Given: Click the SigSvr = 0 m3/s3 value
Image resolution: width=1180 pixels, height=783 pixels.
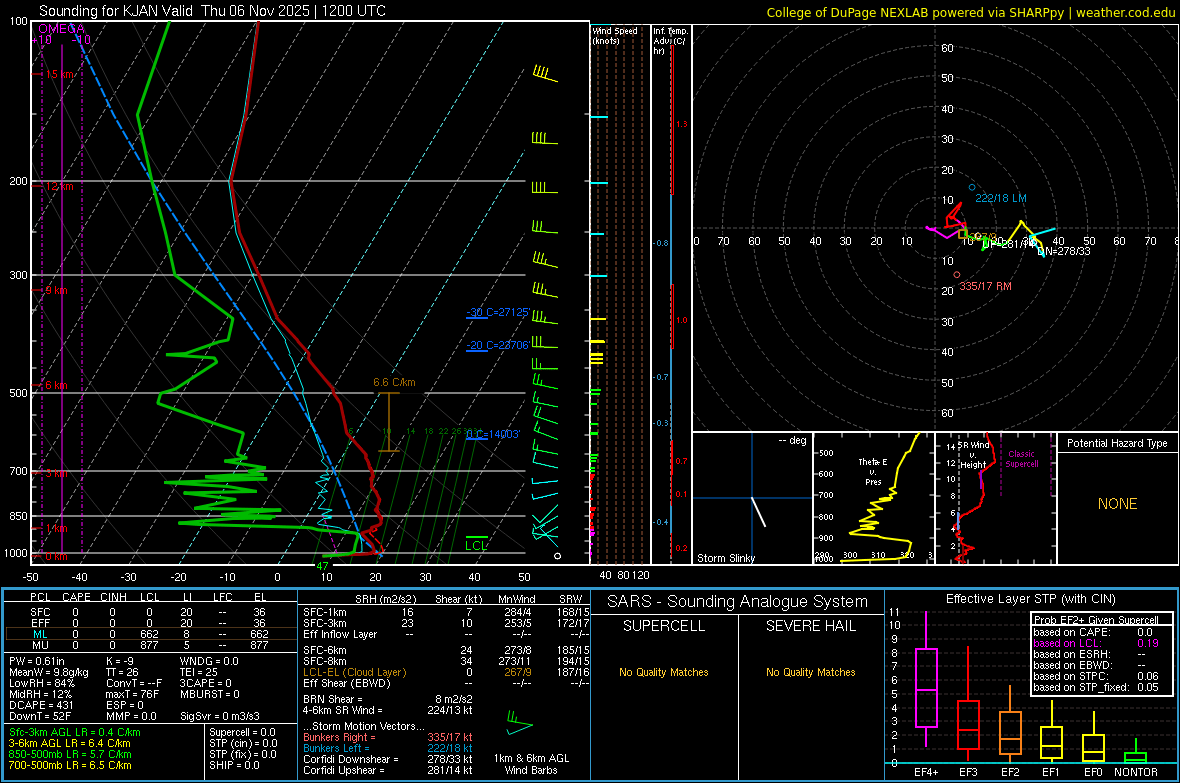Looking at the screenshot, I should [x=220, y=716].
